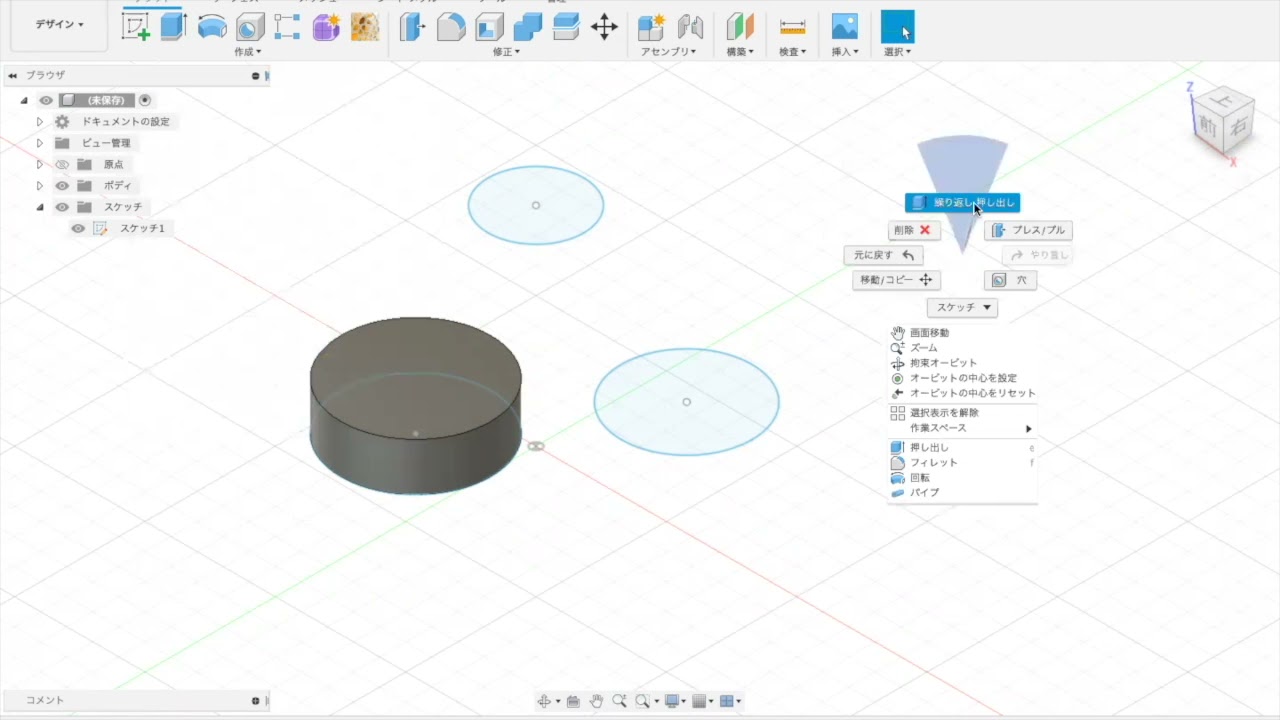
Task: Select the Create Sketch tool
Action: (135, 26)
